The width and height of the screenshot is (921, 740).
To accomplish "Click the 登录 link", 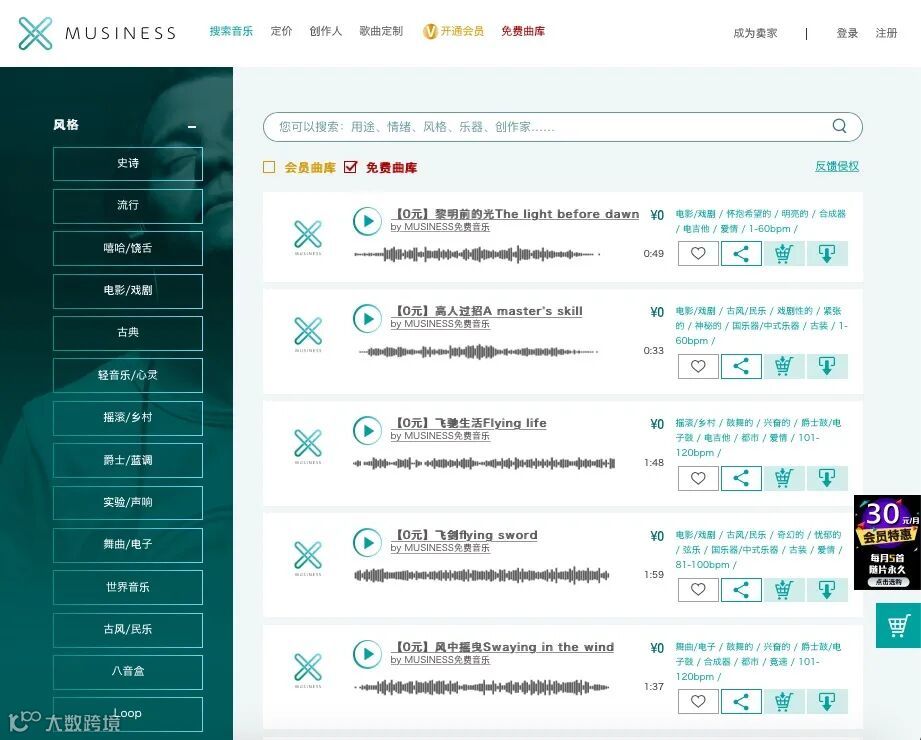I will click(x=848, y=33).
